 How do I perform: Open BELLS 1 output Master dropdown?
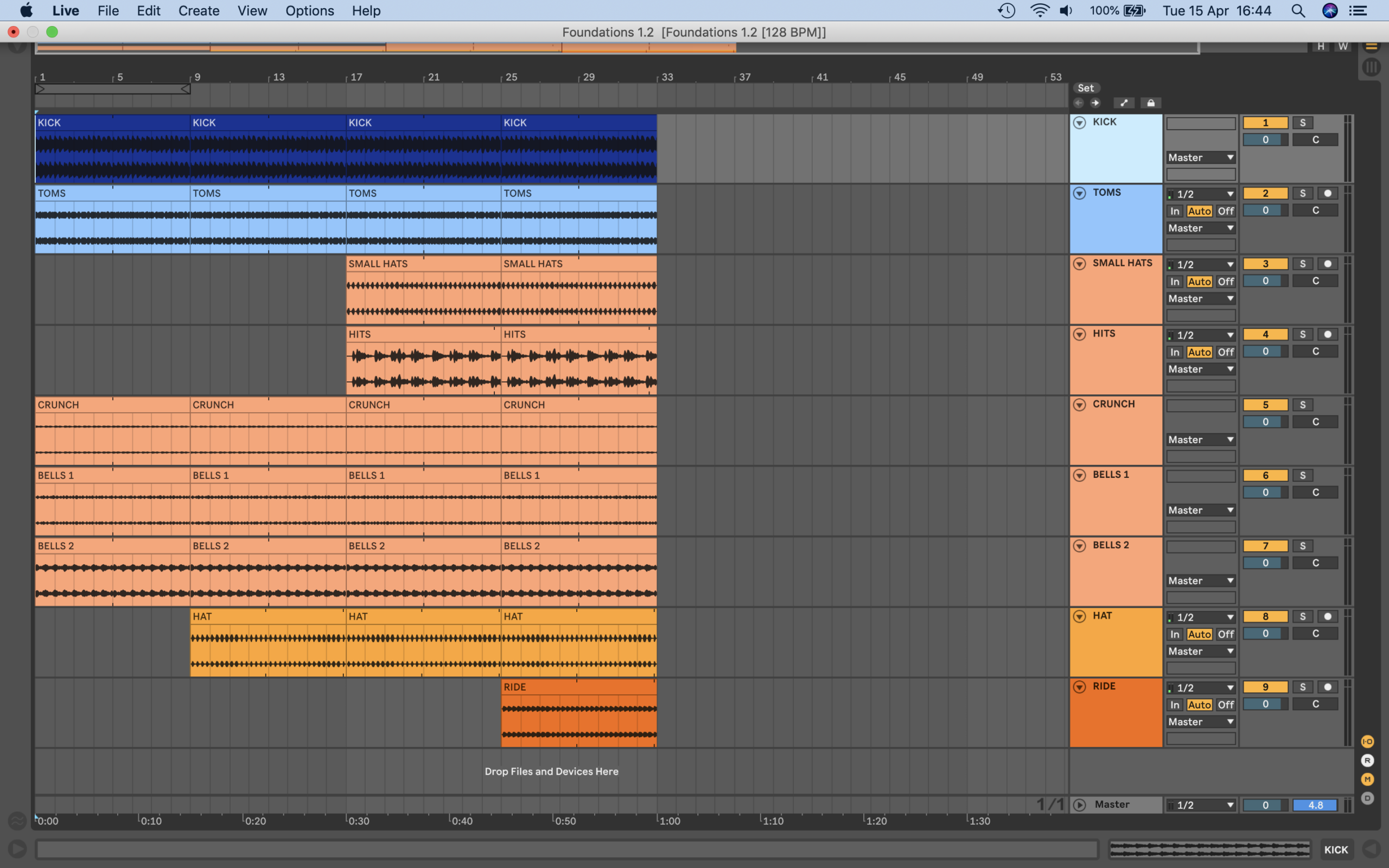pos(1201,510)
